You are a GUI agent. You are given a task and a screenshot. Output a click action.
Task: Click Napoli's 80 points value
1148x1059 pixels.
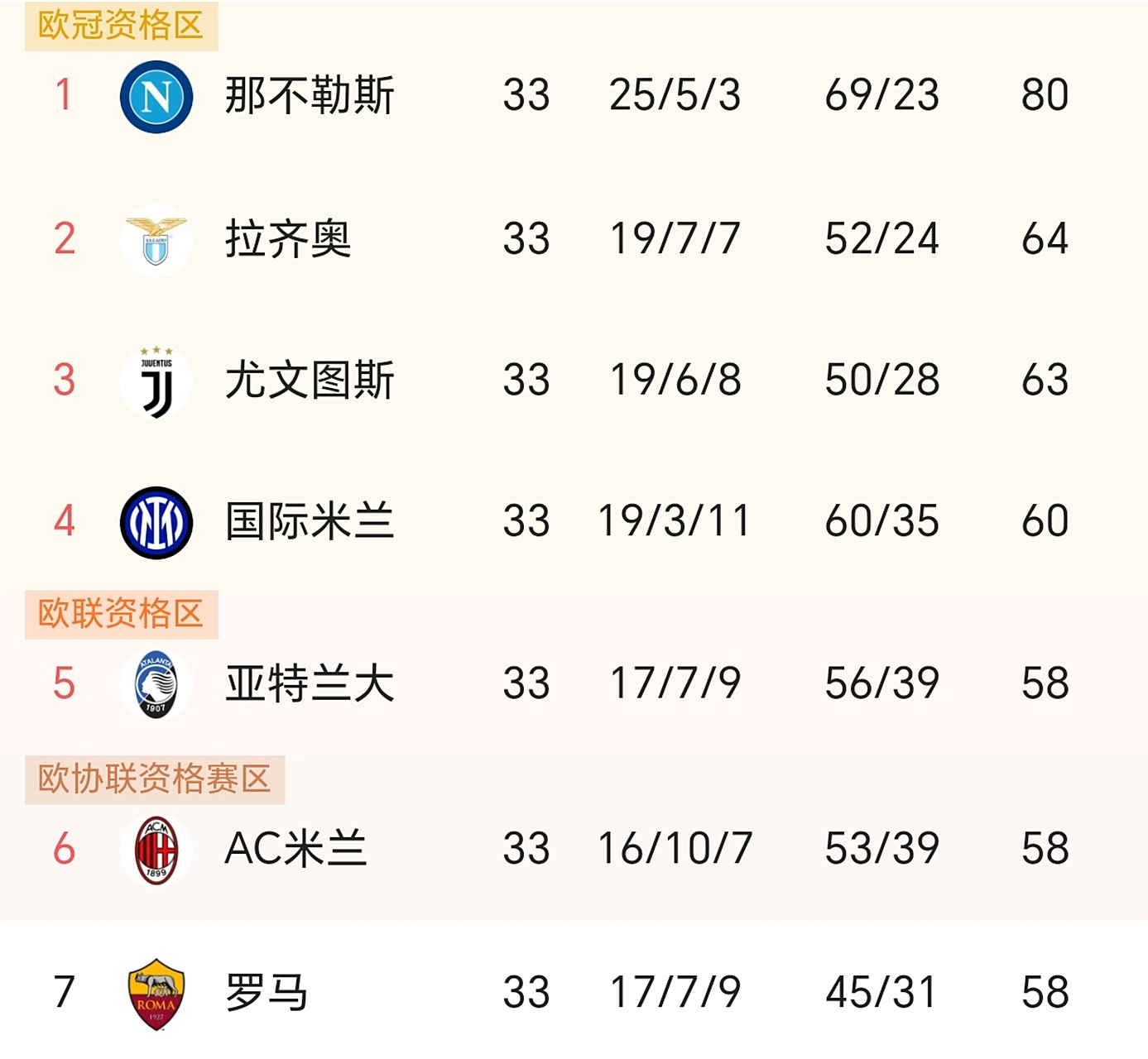point(1045,95)
